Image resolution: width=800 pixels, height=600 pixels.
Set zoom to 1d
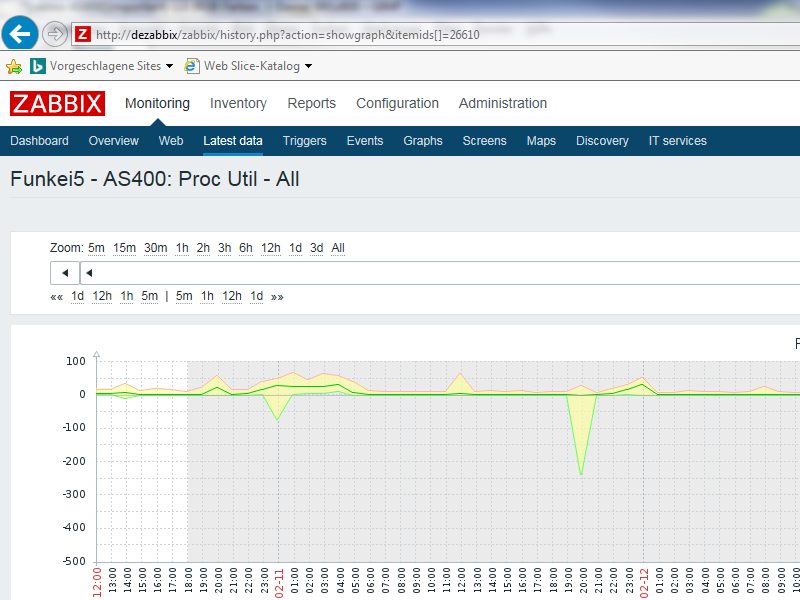(x=295, y=248)
